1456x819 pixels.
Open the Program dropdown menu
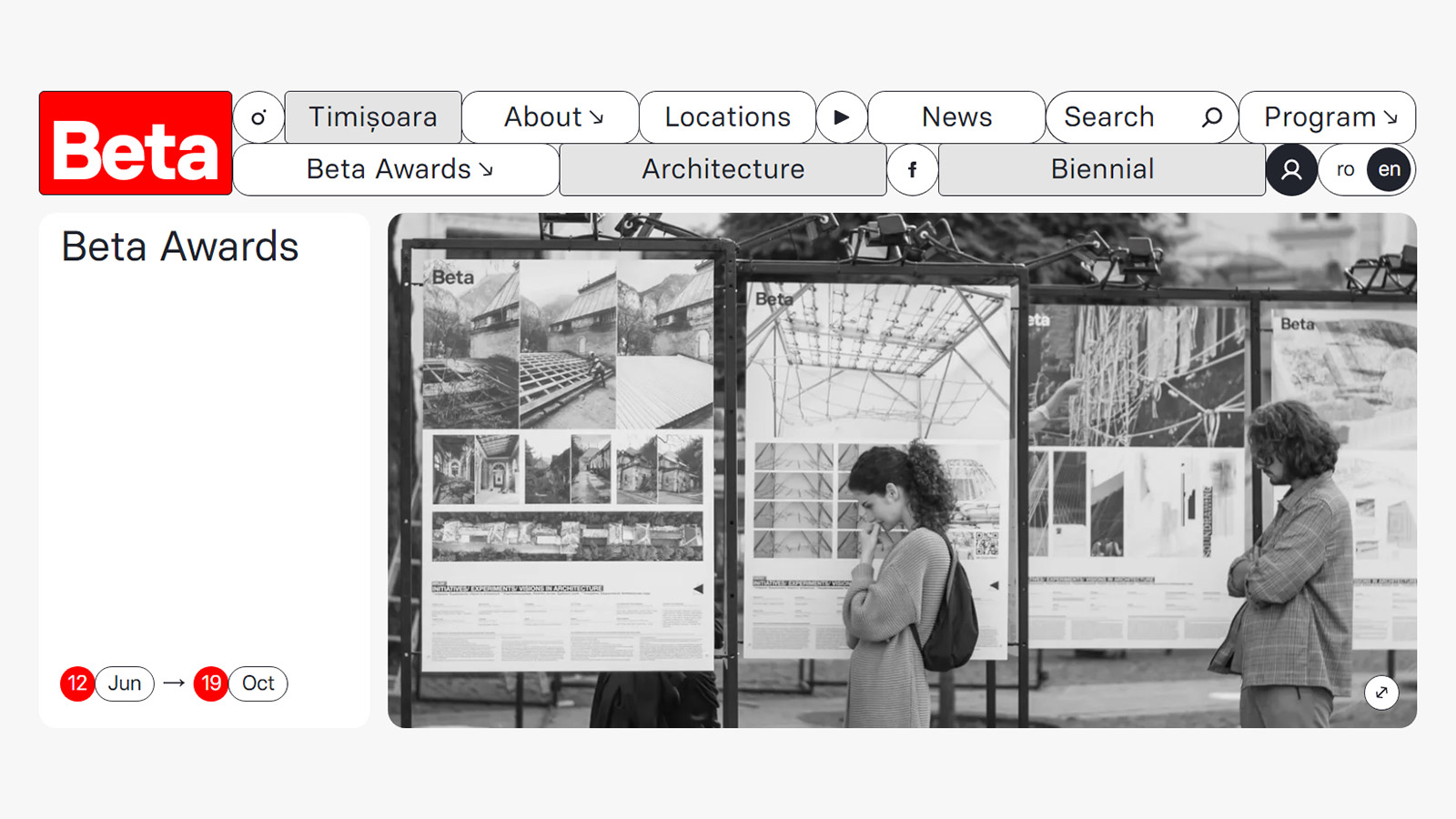[x=1328, y=117]
